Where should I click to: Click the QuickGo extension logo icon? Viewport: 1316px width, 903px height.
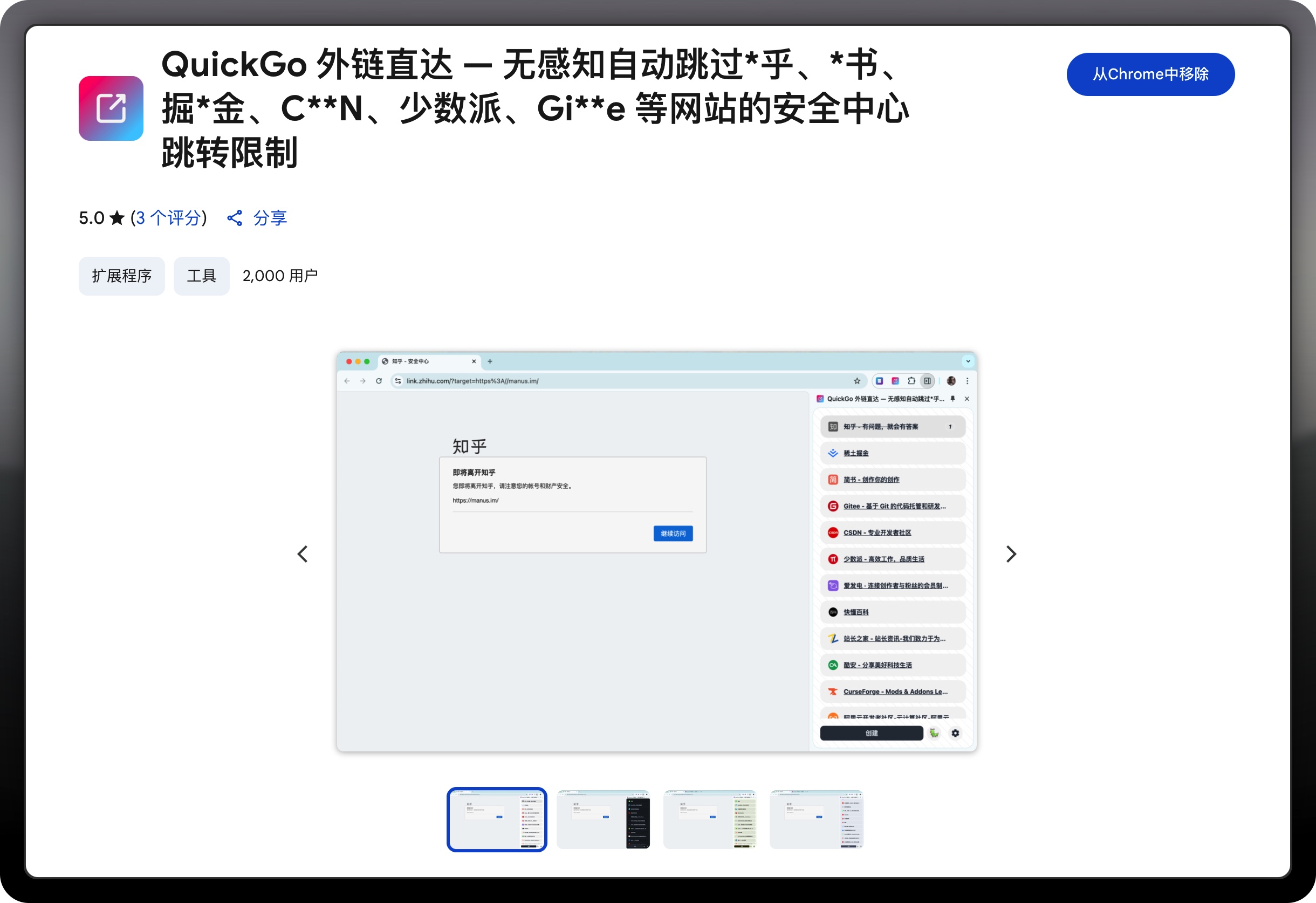click(x=111, y=108)
